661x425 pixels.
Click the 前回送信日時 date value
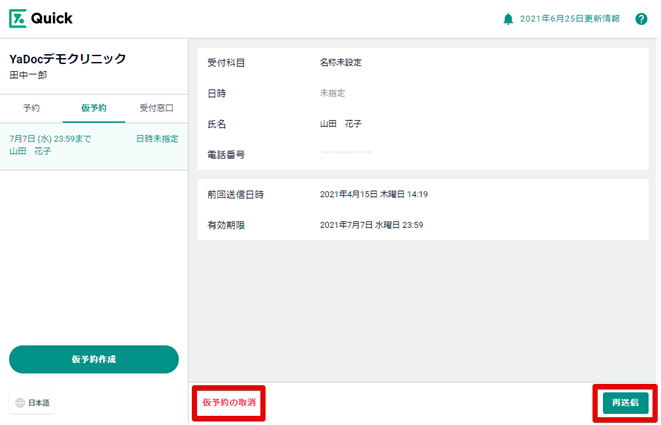pos(374,194)
